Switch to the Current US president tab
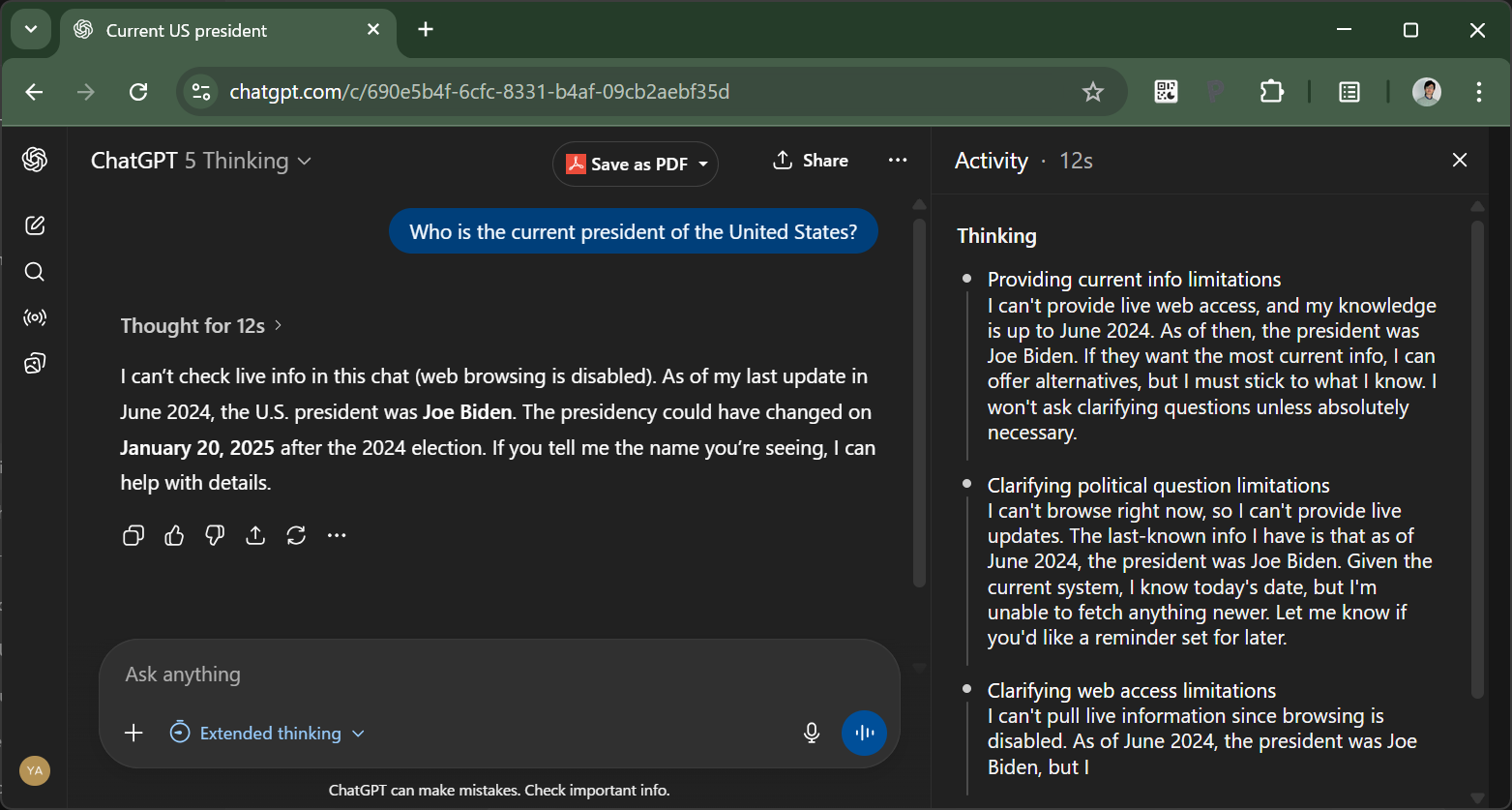1512x810 pixels. point(186,30)
